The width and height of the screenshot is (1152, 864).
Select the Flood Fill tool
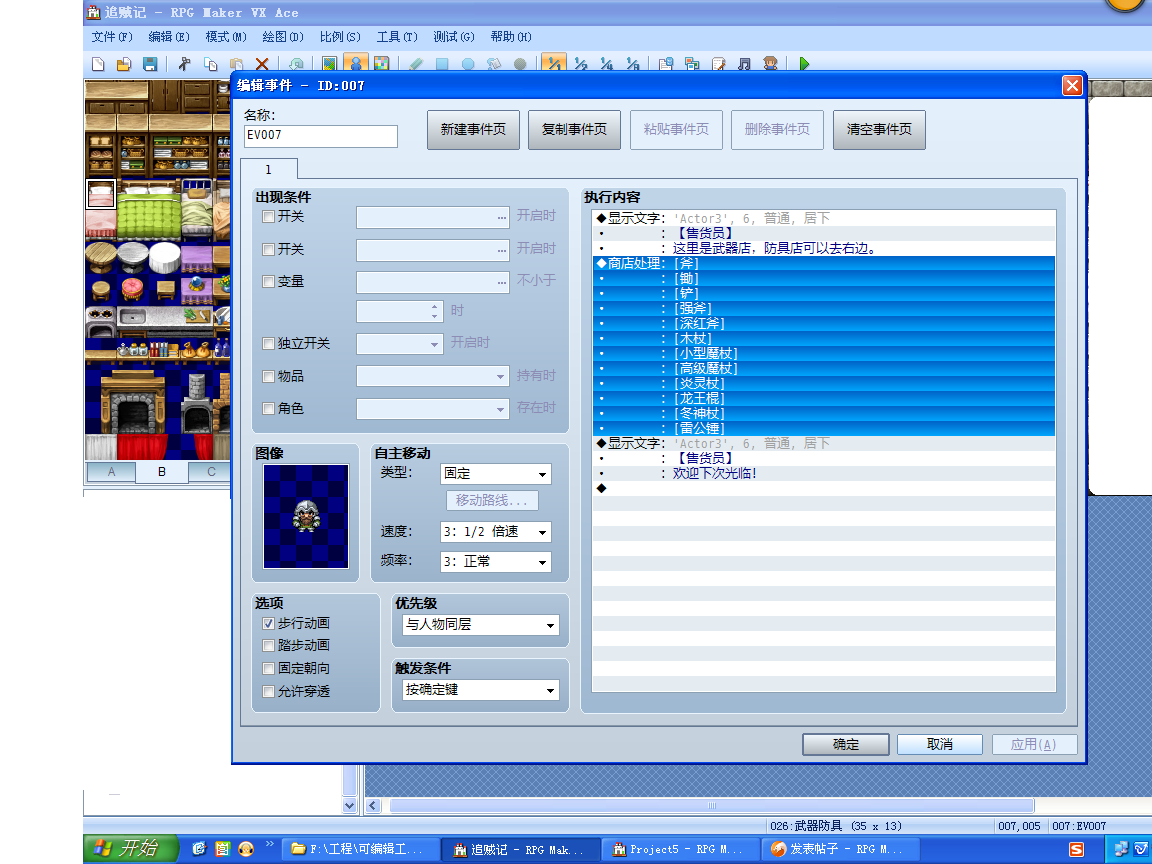494,64
